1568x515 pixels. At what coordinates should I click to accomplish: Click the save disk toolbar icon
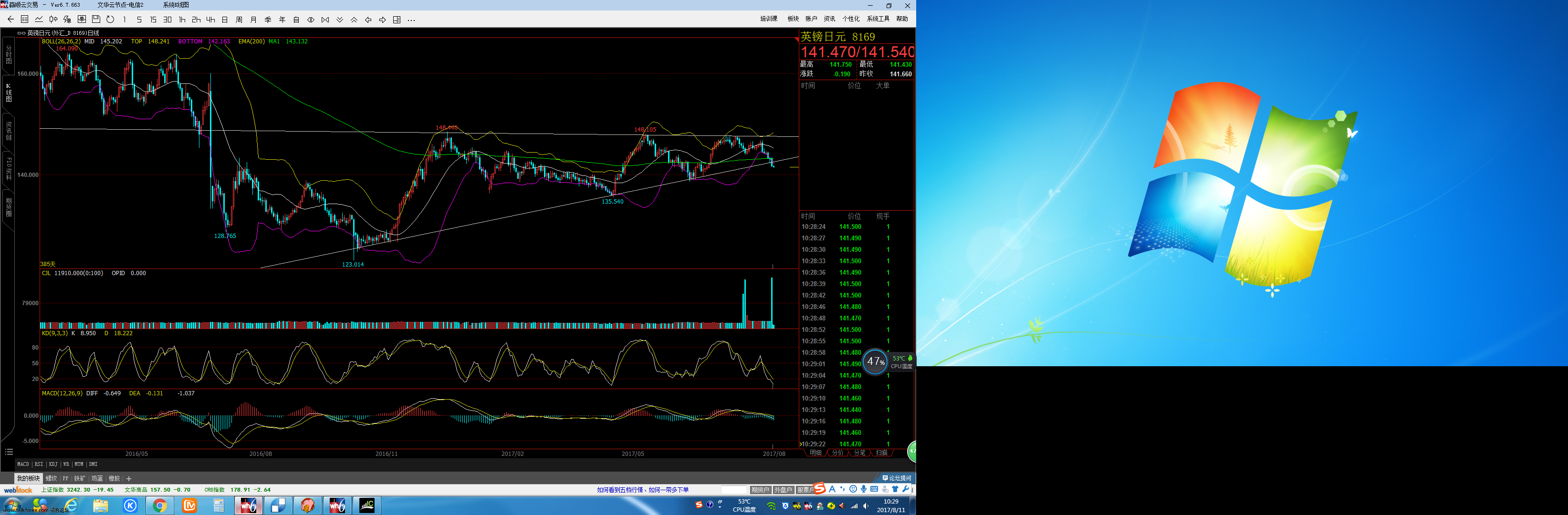(95, 20)
